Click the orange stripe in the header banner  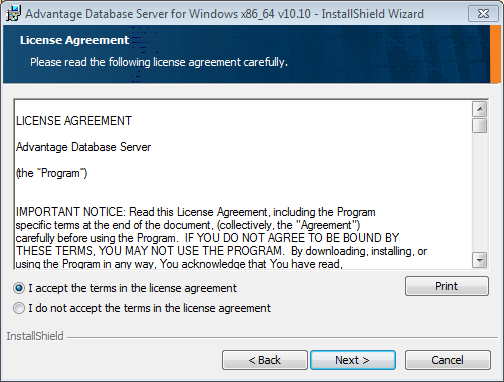495,54
